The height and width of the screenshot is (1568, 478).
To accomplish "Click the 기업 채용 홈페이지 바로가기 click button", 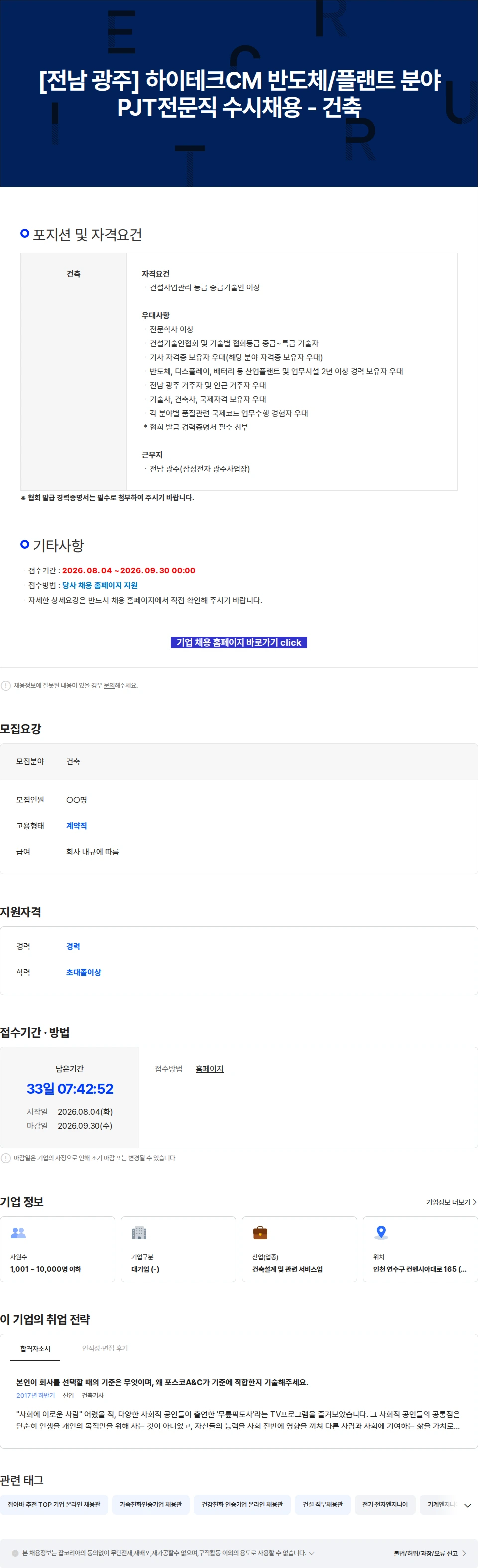I will click(239, 642).
